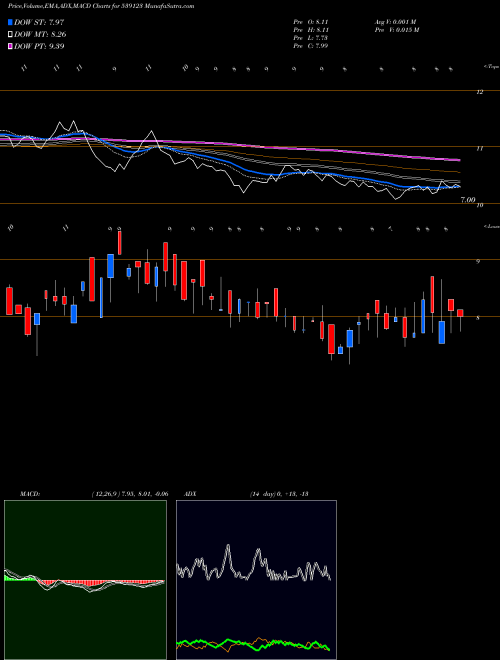The image size is (500, 660).
Task: Select the 'DOW PT: 9.39' legend text
Action: [x=39, y=46]
